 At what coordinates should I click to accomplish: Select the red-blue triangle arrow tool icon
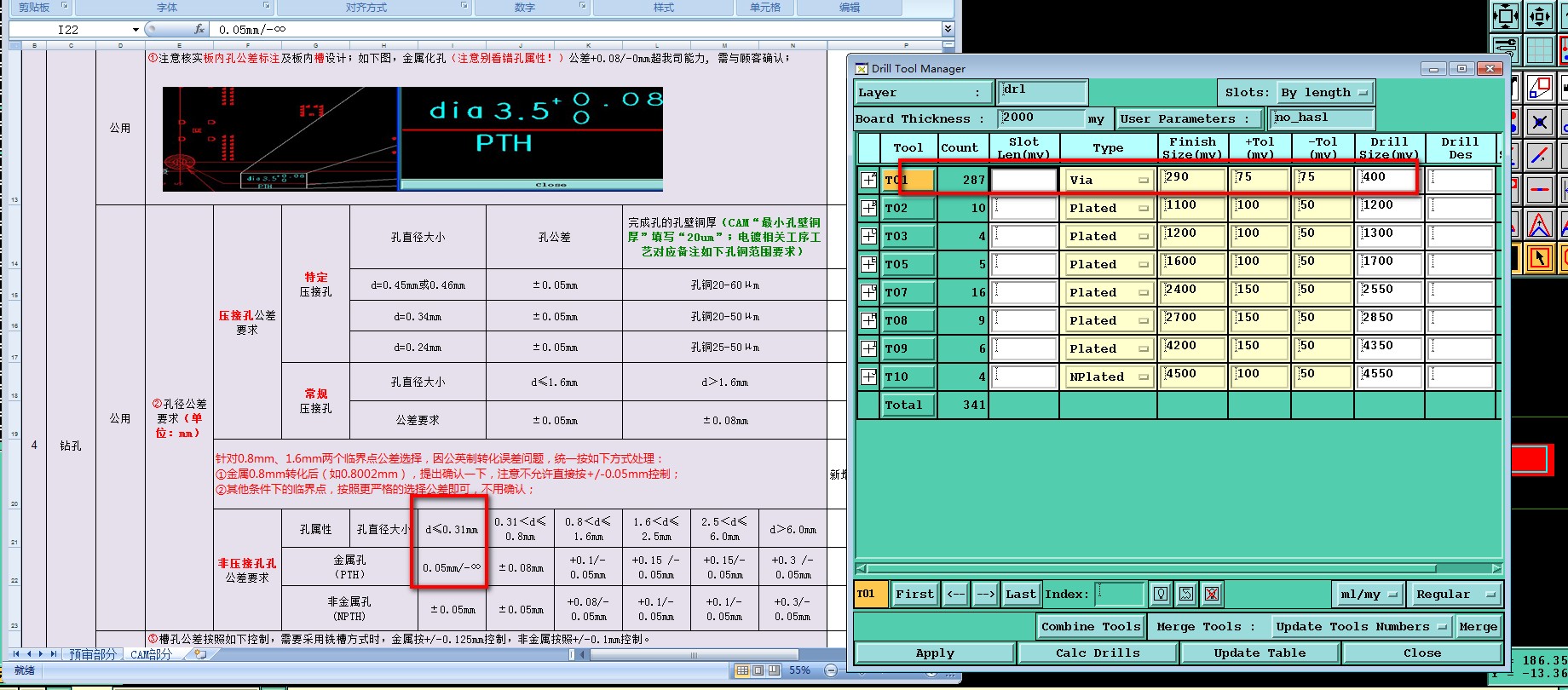point(1539,224)
